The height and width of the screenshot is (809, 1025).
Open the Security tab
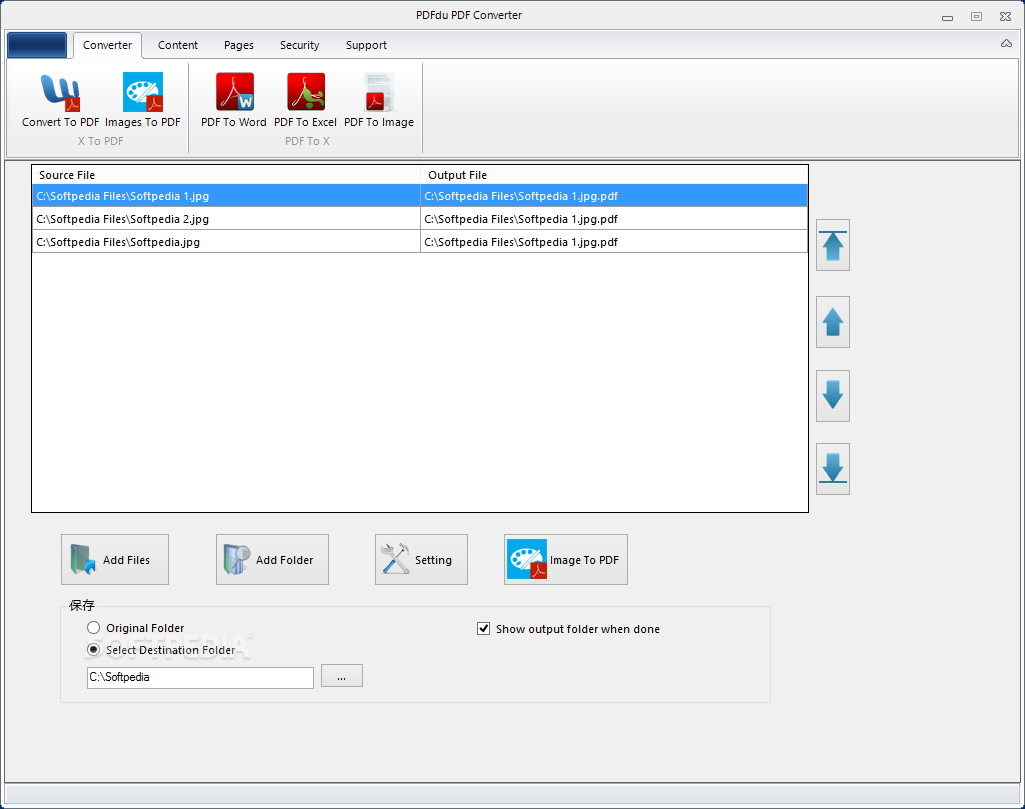tap(299, 45)
